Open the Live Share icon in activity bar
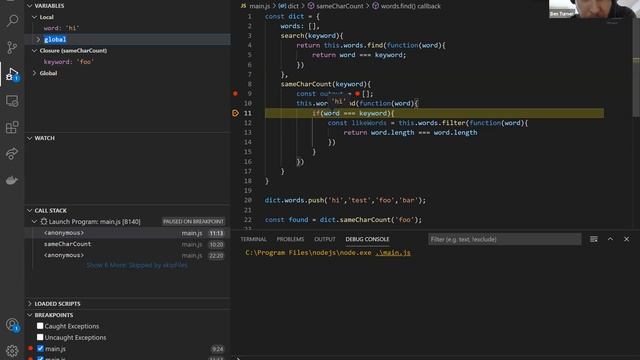The width and height of the screenshot is (640, 360). (12, 154)
